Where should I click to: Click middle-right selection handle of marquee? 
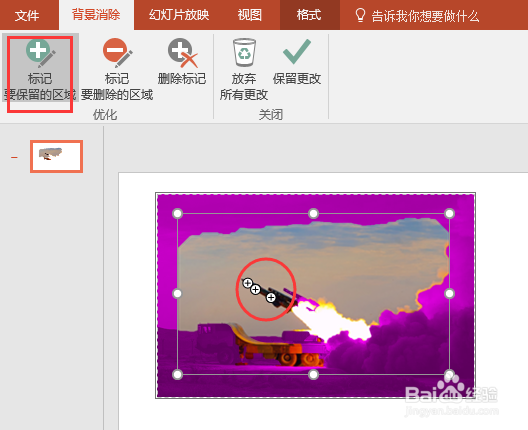[449, 294]
